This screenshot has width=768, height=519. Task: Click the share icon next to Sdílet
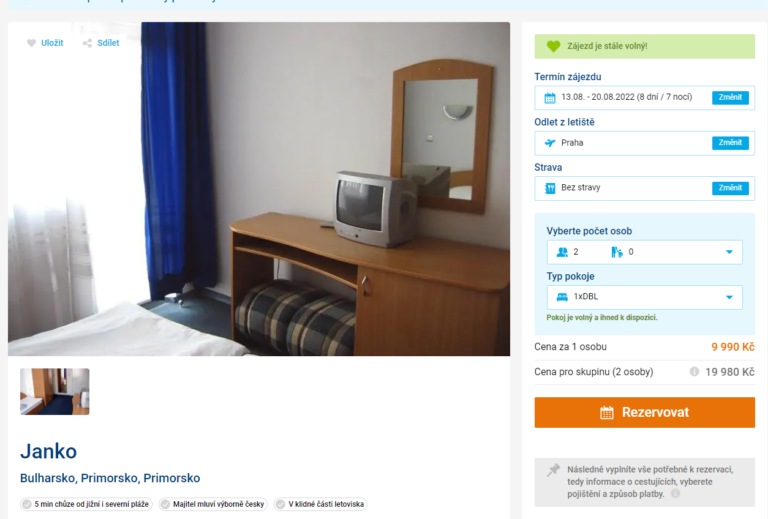[x=87, y=43]
